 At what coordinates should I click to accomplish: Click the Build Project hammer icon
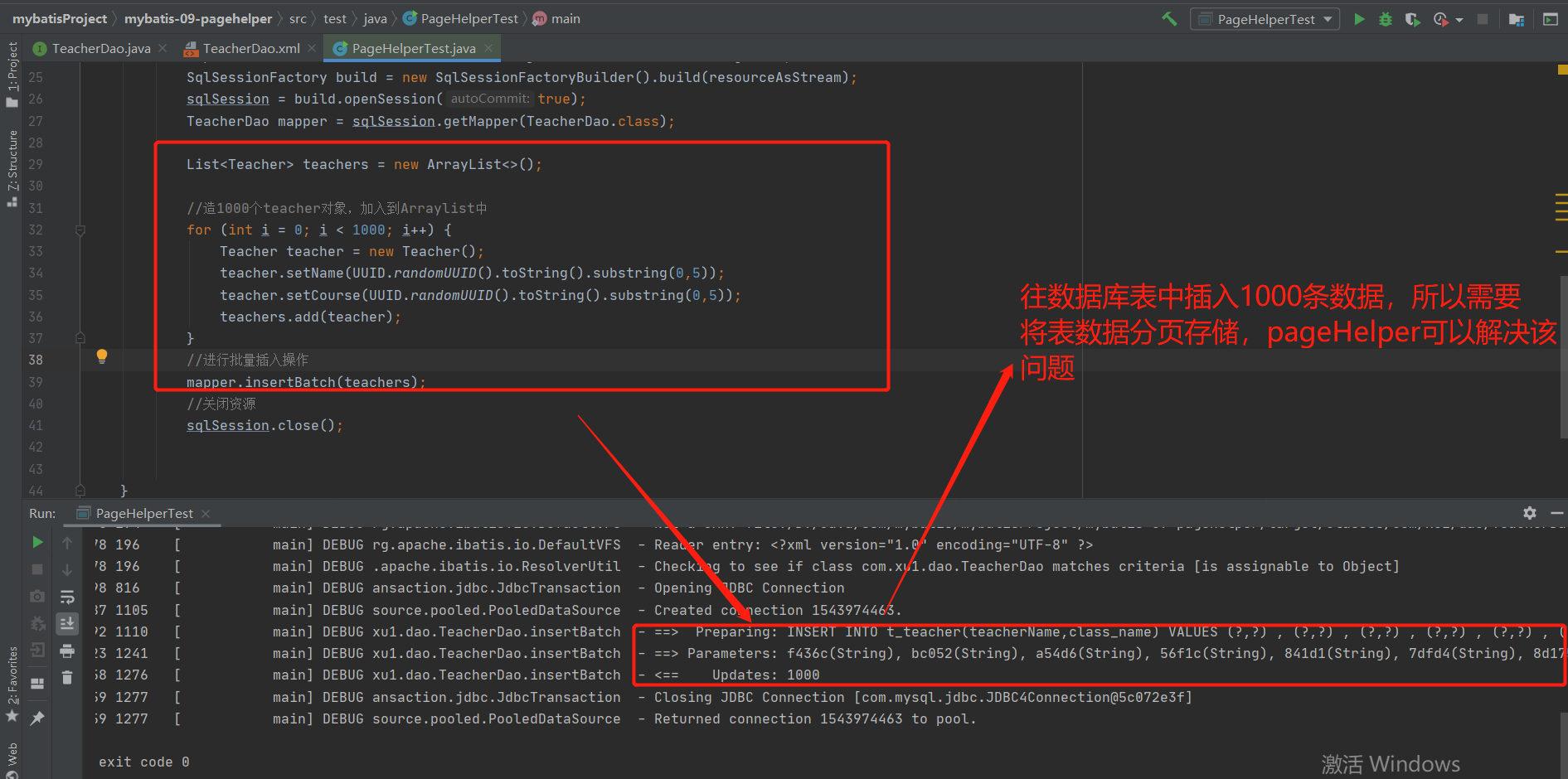[1169, 18]
